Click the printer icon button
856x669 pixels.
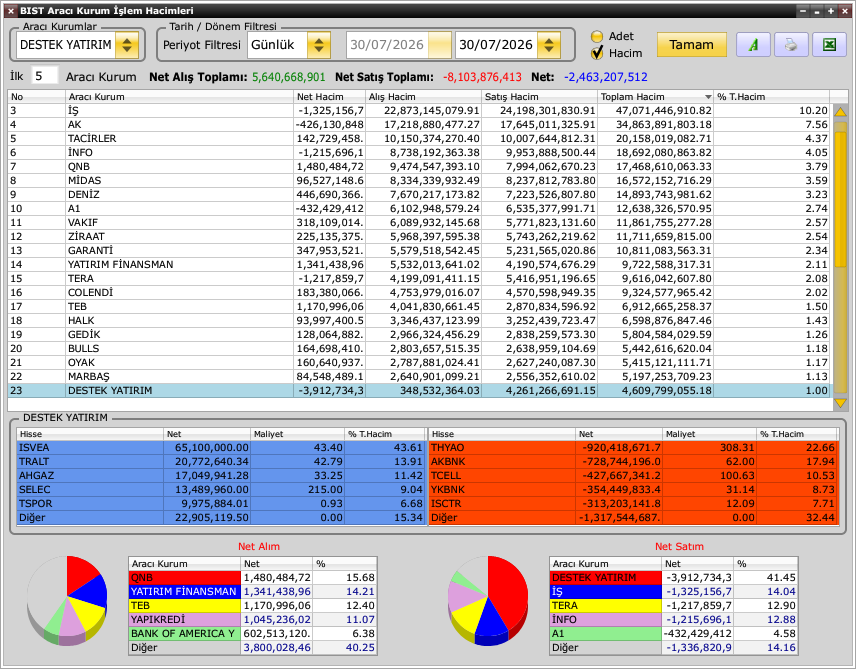[790, 45]
